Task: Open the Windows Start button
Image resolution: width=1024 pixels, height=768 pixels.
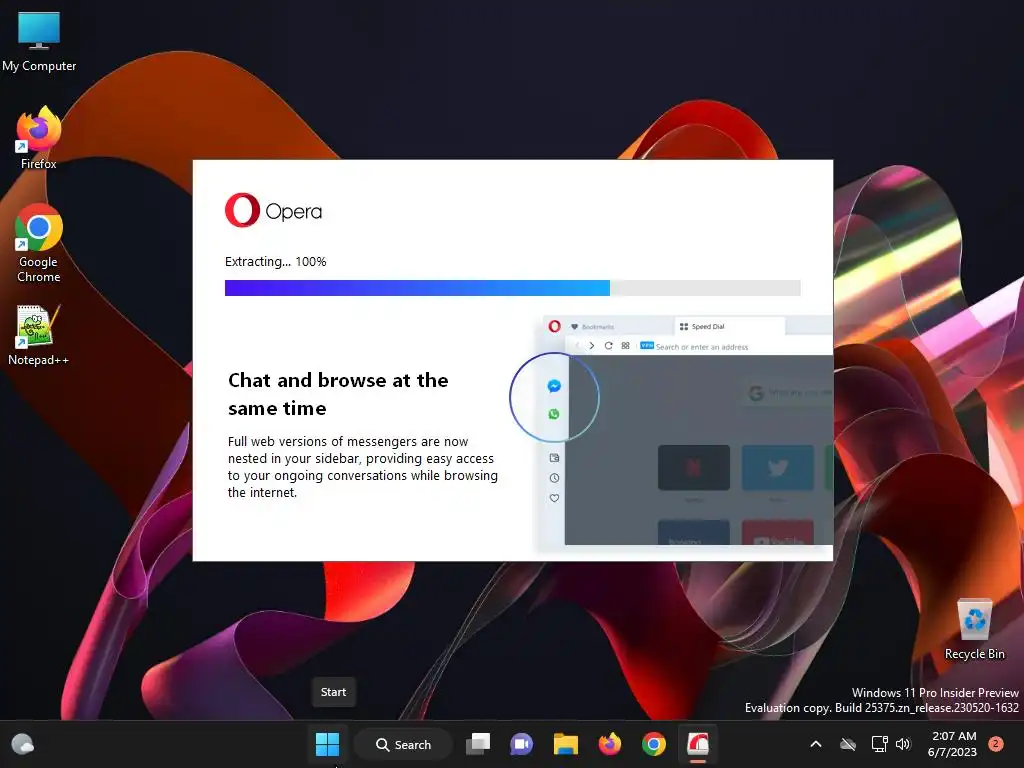Action: click(327, 744)
